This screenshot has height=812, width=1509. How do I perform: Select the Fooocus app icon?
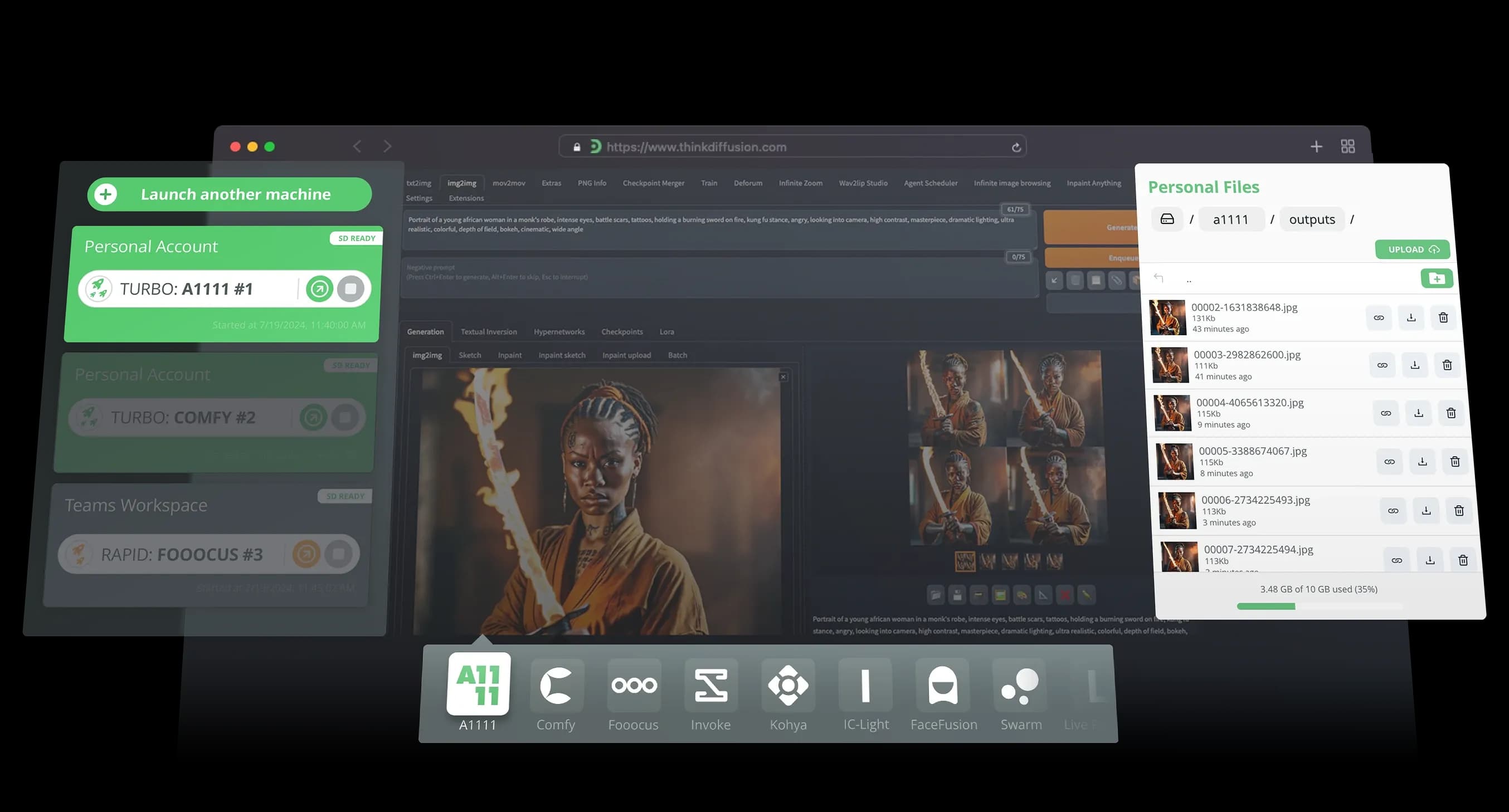(x=634, y=685)
